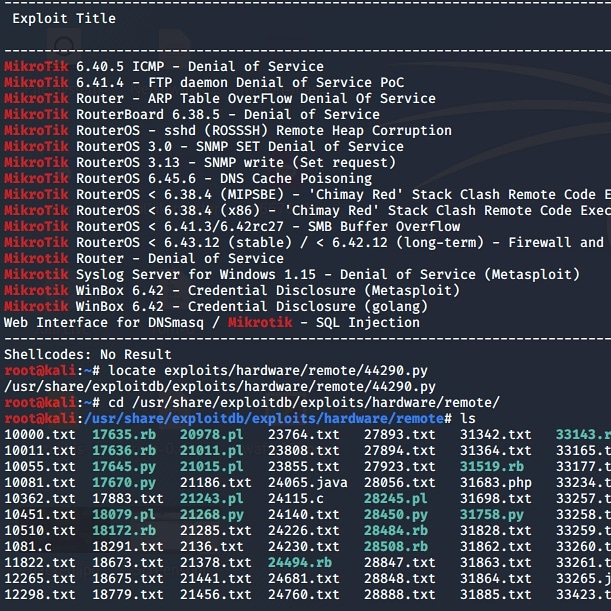
Task: Click file name 18172.rb
Action: 124,530
